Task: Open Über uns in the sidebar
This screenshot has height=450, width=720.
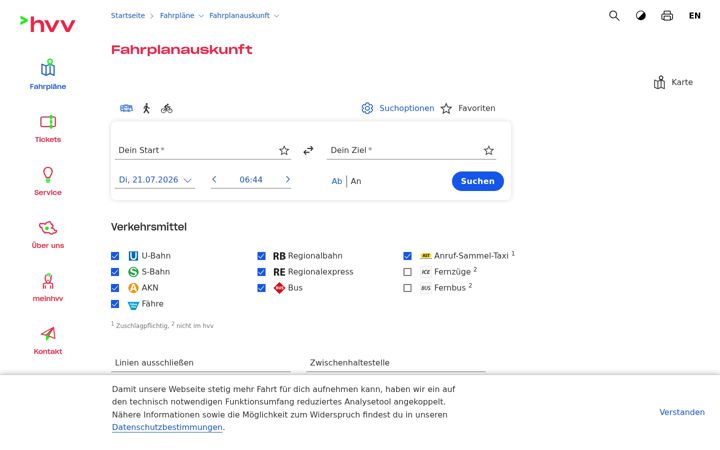Action: point(48,234)
